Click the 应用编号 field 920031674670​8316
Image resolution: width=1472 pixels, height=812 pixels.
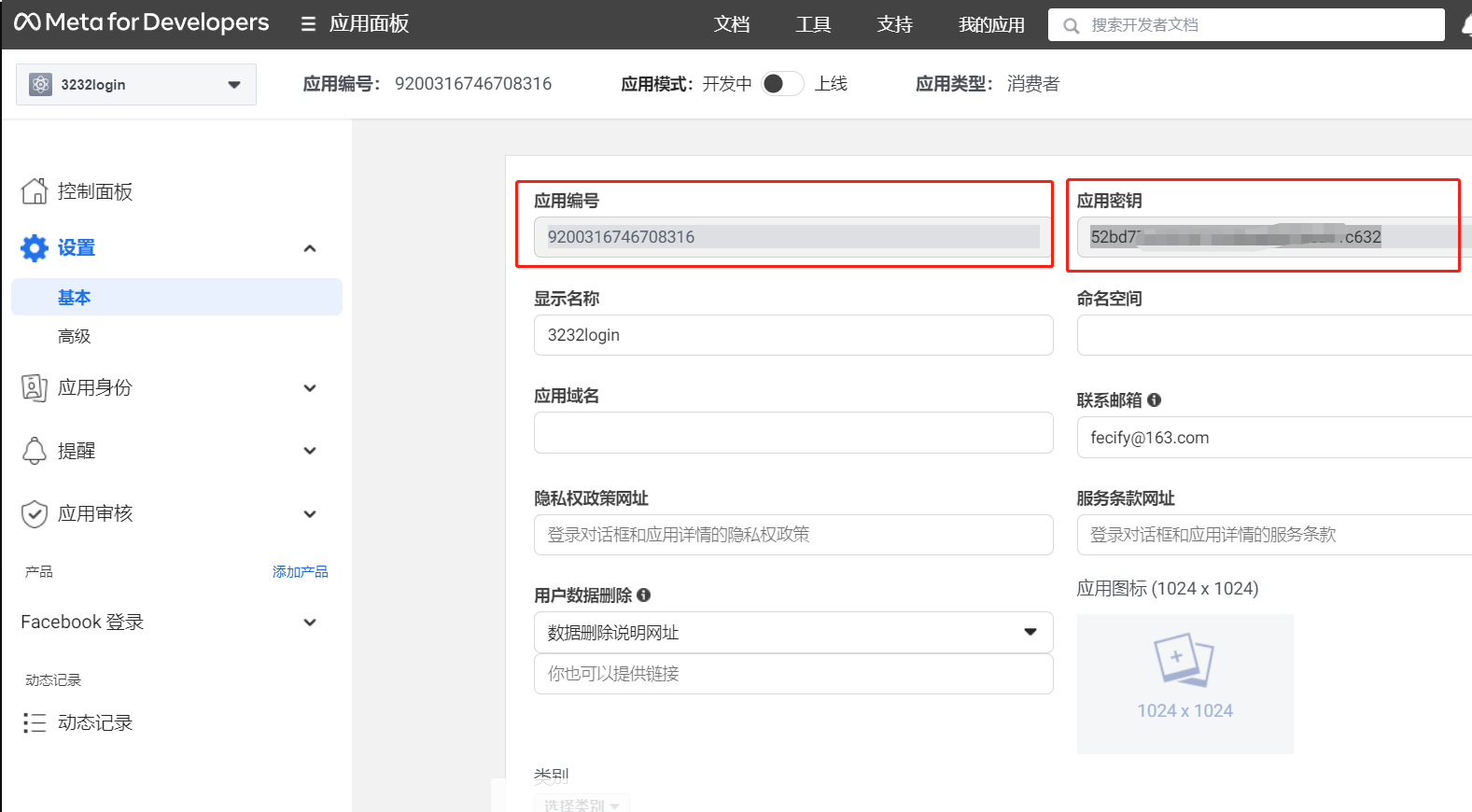pyautogui.click(x=793, y=237)
